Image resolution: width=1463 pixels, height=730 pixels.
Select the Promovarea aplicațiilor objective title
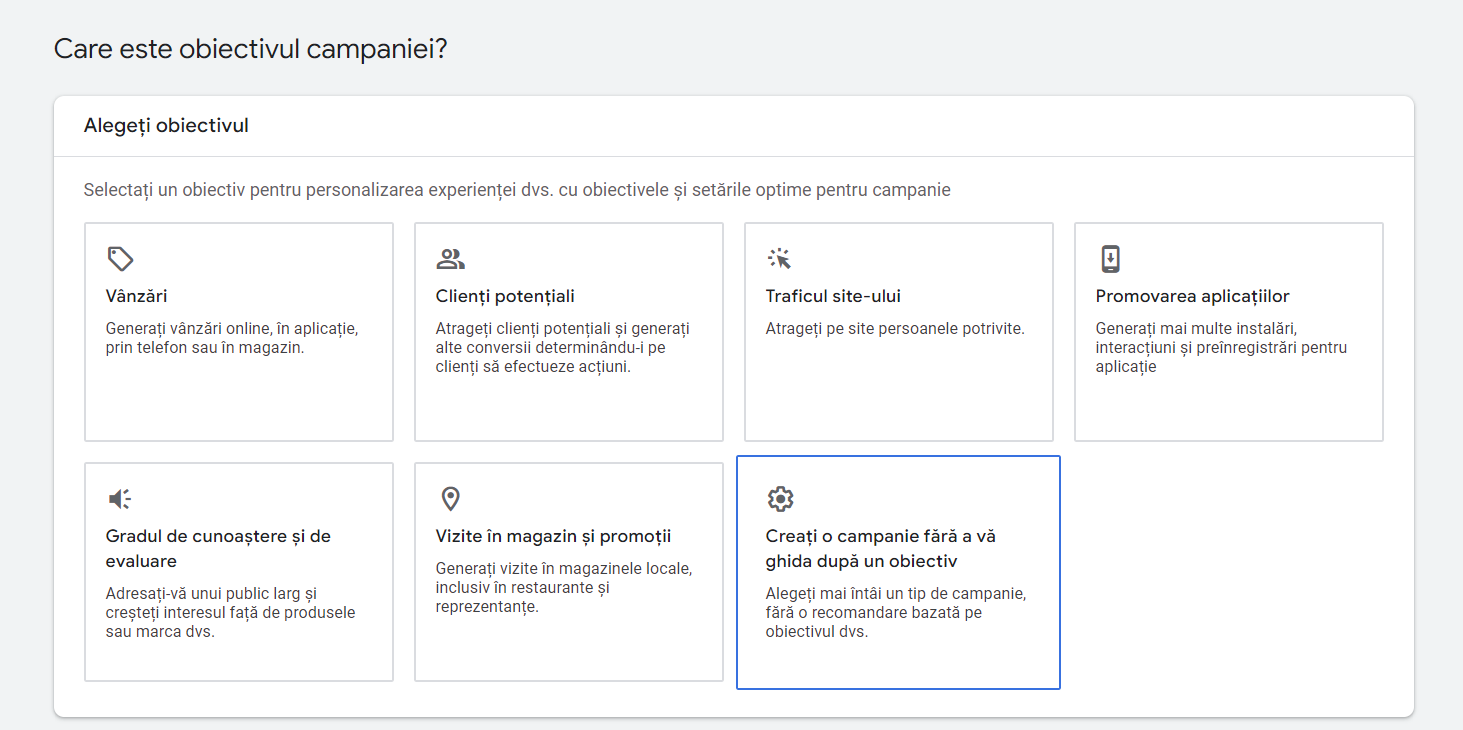point(1192,296)
